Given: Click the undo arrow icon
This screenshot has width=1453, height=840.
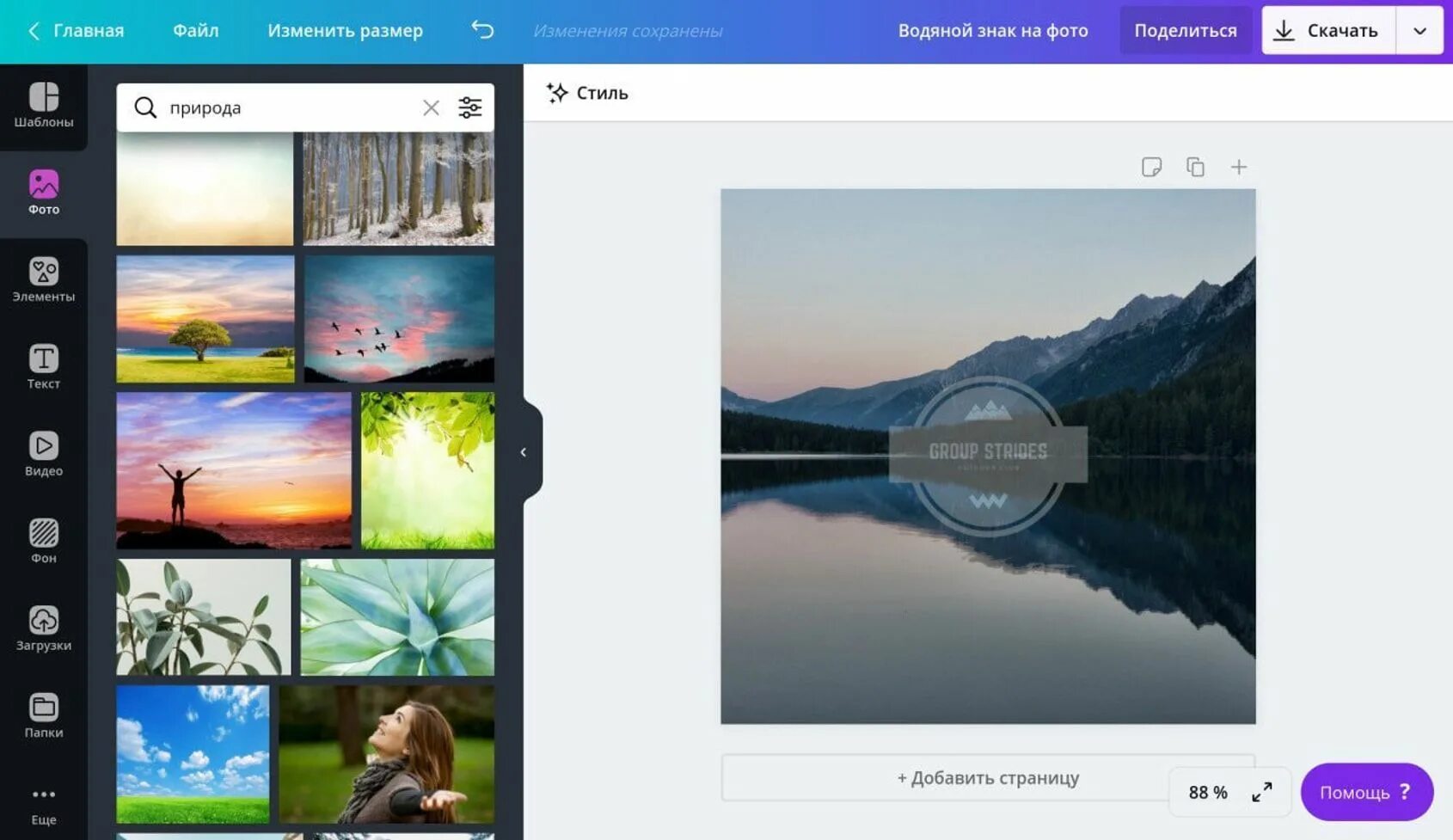Looking at the screenshot, I should 482,30.
